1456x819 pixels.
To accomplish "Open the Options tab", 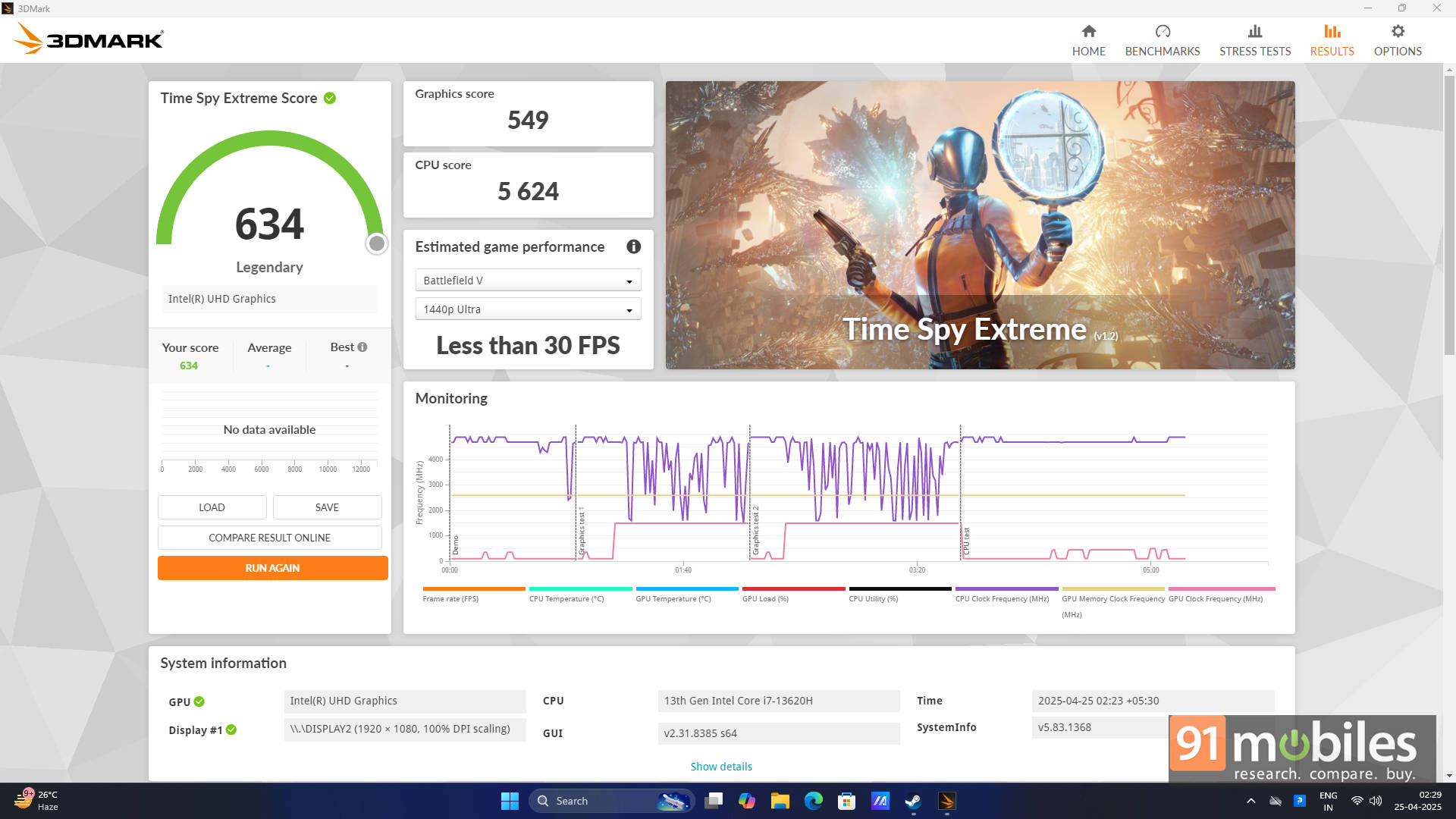I will tap(1398, 40).
